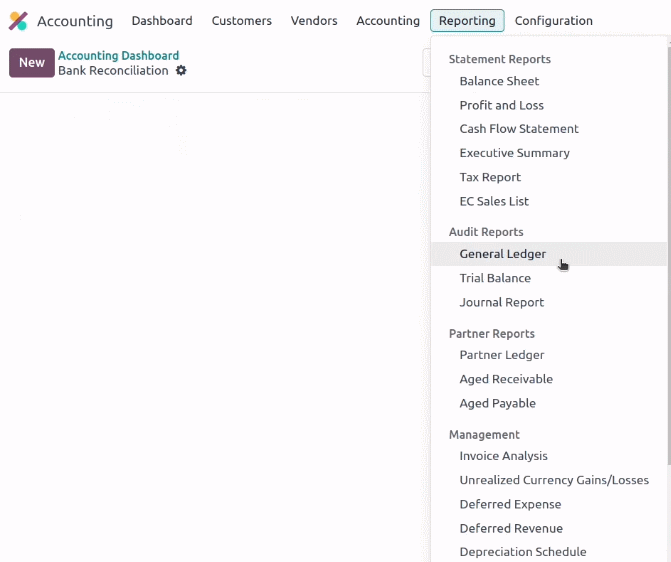Viewport: 671px width, 562px height.
Task: Follow the Accounting Dashboard breadcrumb link
Action: (x=119, y=56)
